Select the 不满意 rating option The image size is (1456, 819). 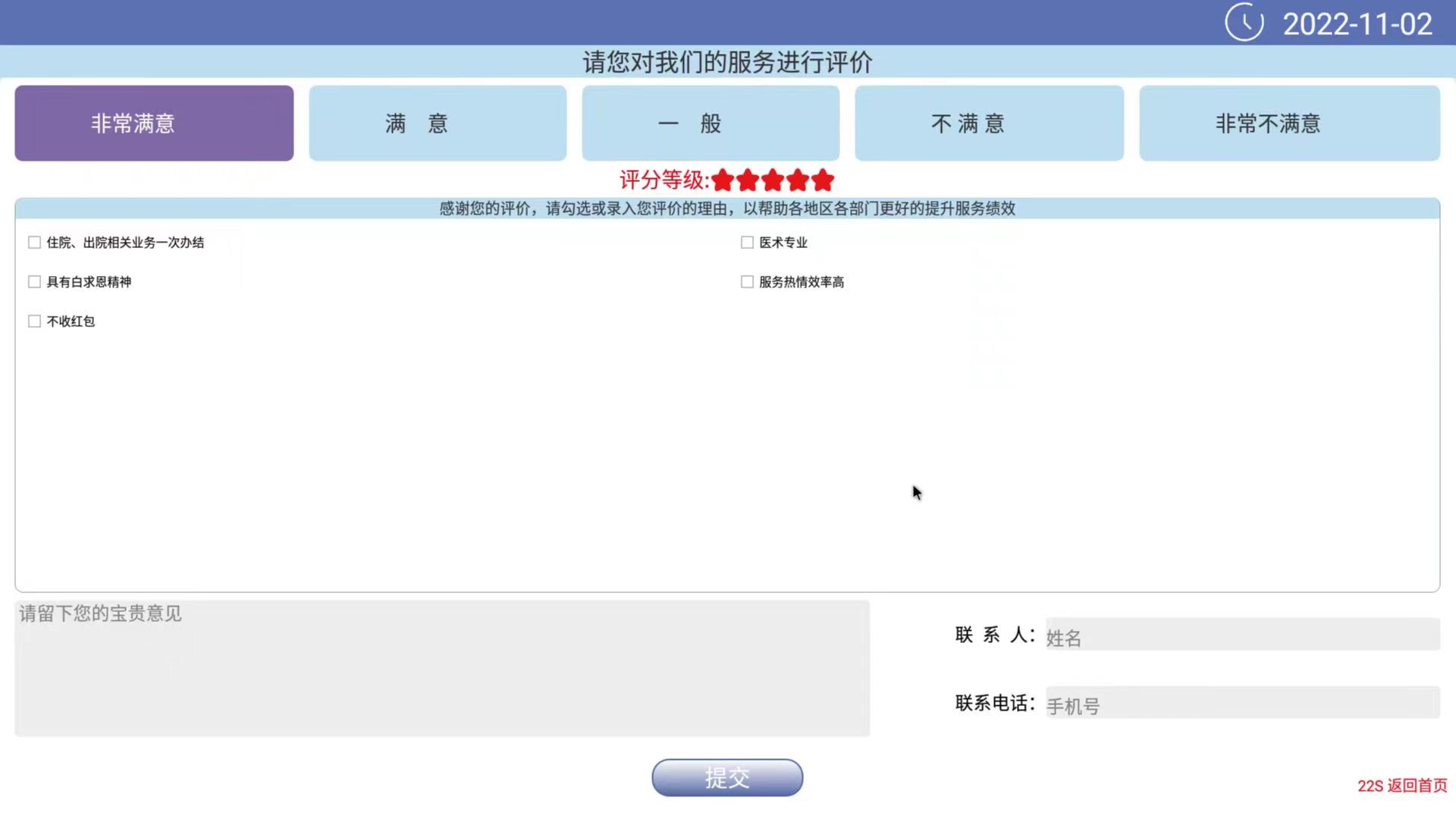(x=989, y=123)
